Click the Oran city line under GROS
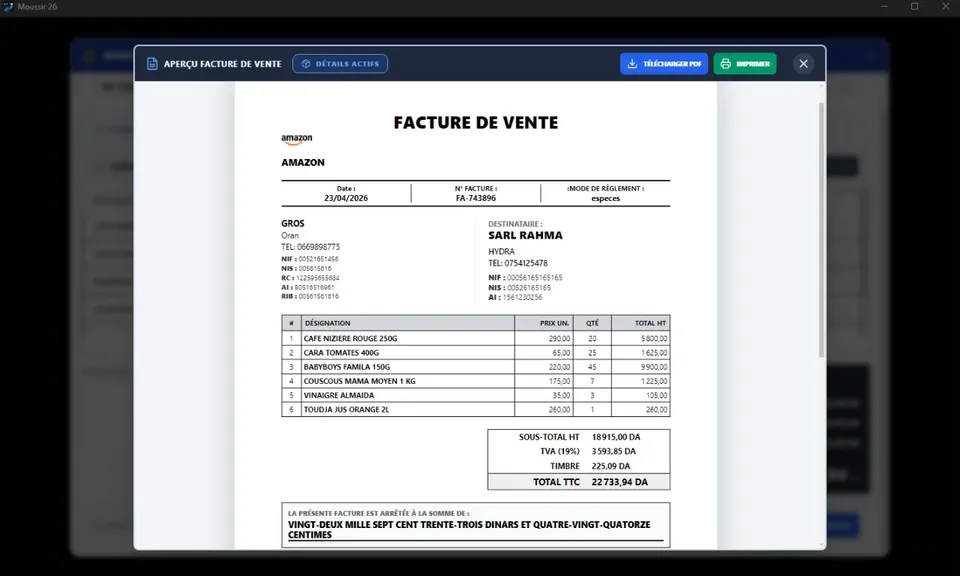 click(x=290, y=236)
